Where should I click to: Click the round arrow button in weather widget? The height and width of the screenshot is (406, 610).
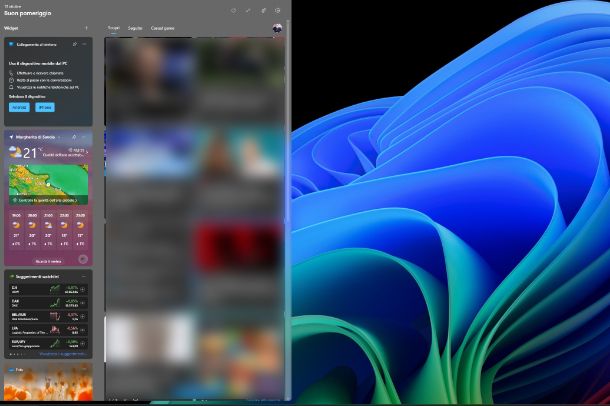click(x=83, y=259)
